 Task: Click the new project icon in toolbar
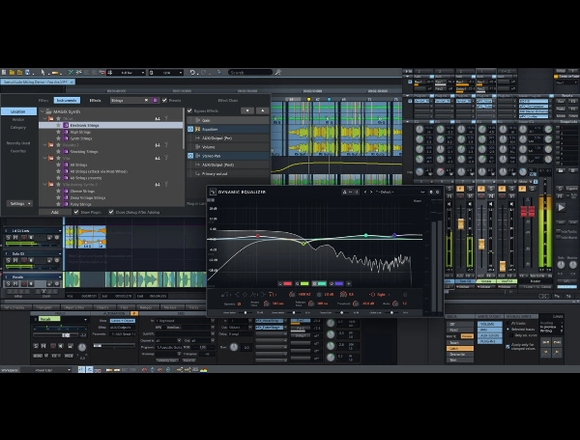click(4, 72)
